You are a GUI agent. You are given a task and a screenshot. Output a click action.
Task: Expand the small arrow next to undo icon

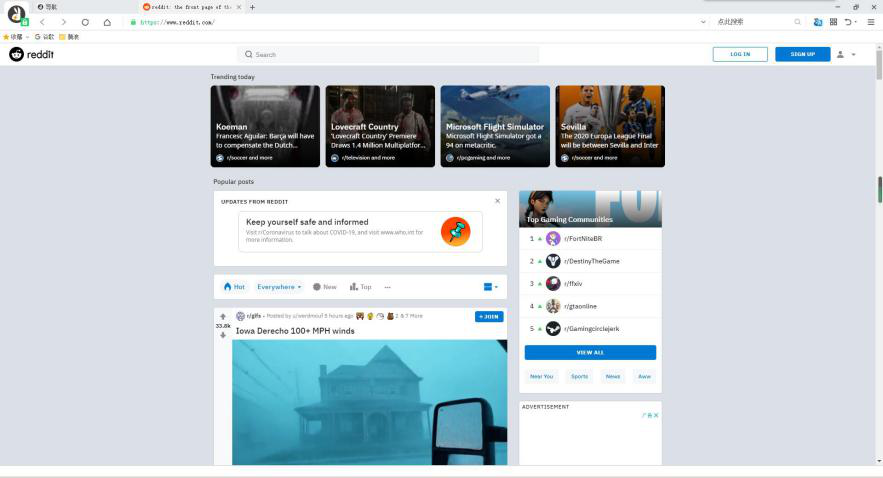(x=856, y=22)
